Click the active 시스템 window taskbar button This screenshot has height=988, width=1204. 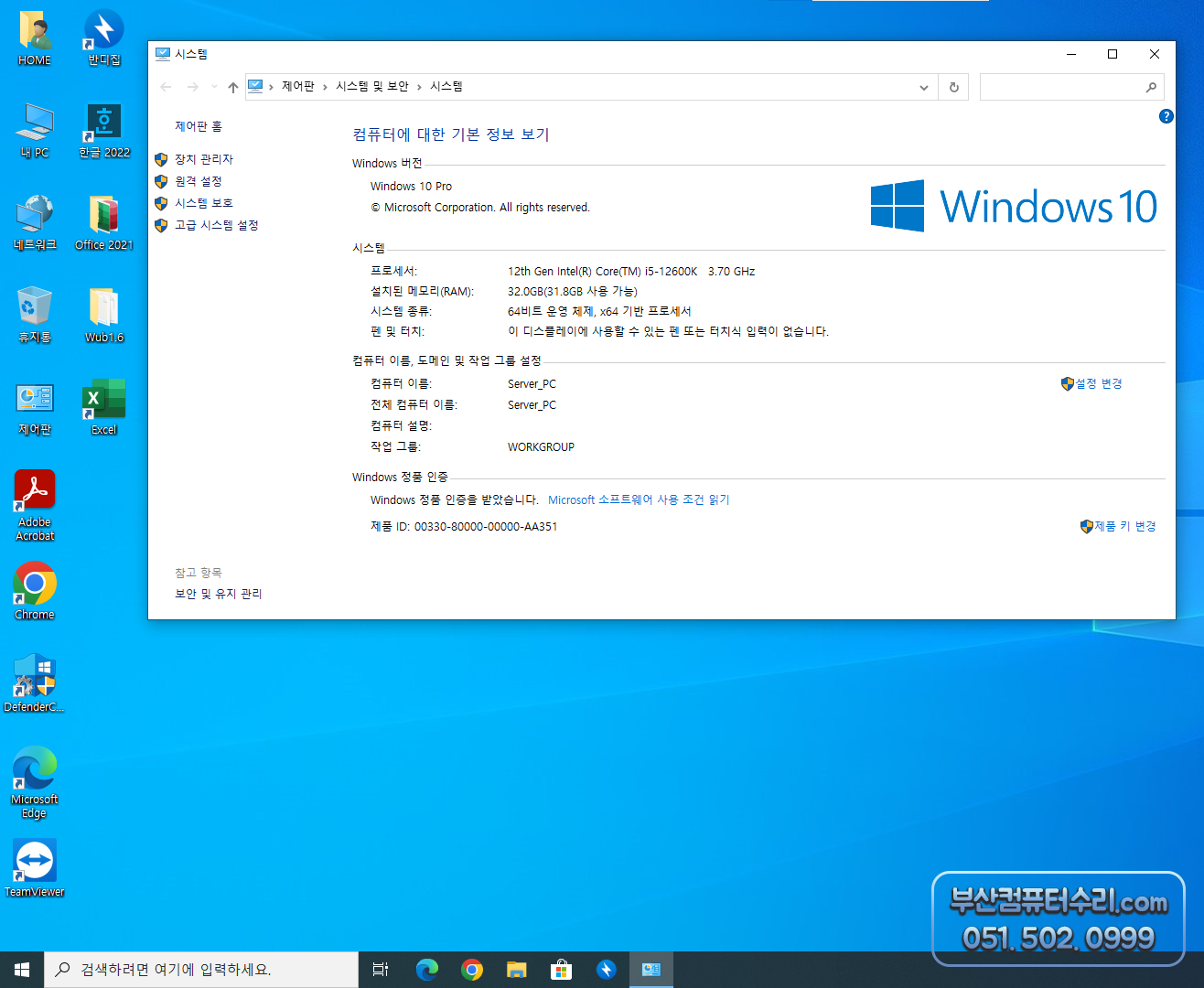(651, 970)
